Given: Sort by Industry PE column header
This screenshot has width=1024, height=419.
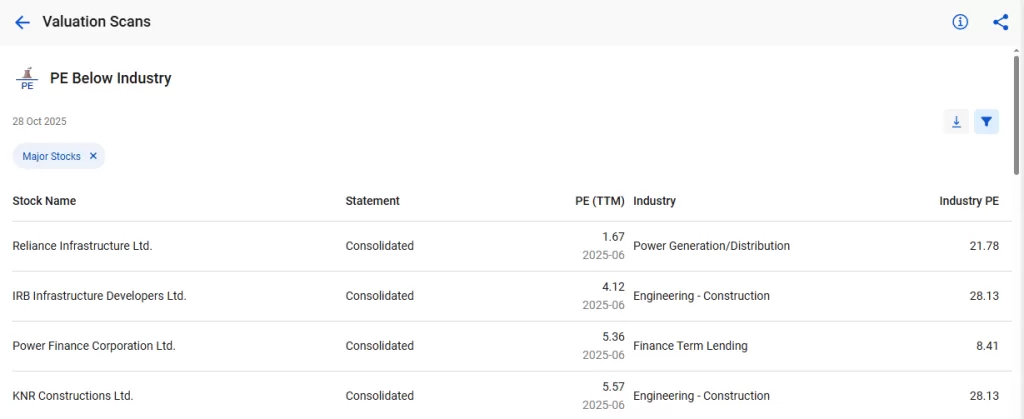Looking at the screenshot, I should point(969,201).
